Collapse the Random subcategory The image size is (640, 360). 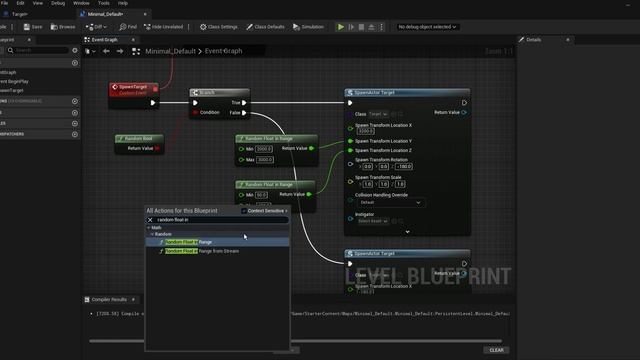pyautogui.click(x=152, y=234)
